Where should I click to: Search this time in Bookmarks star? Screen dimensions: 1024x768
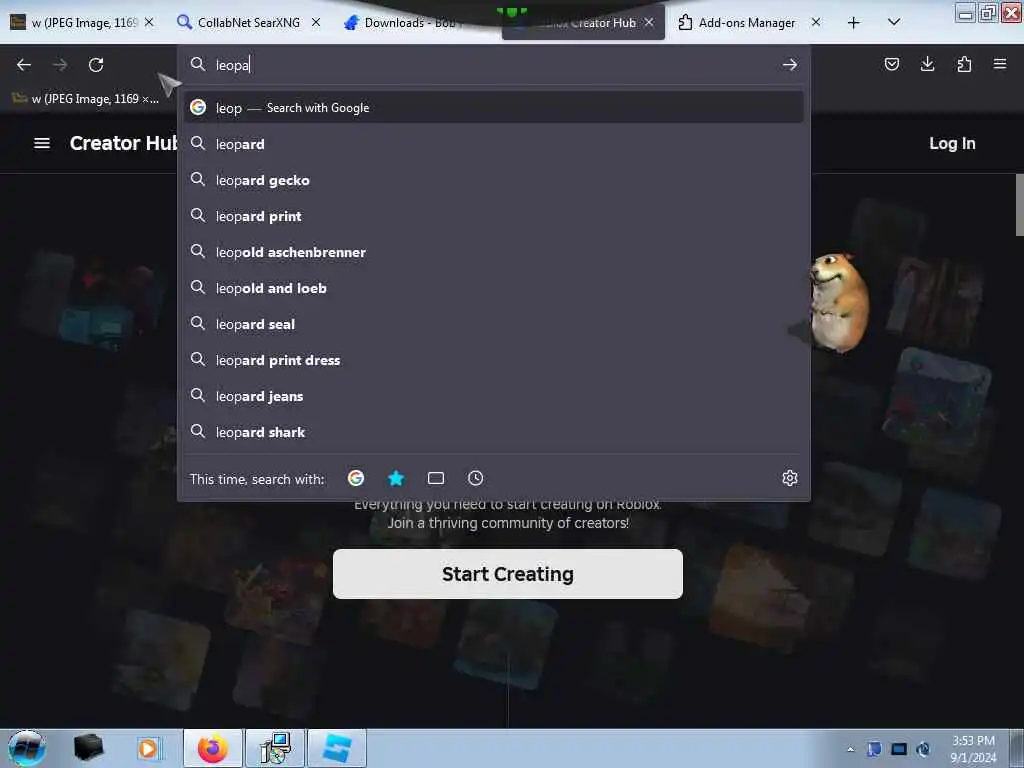coord(396,478)
